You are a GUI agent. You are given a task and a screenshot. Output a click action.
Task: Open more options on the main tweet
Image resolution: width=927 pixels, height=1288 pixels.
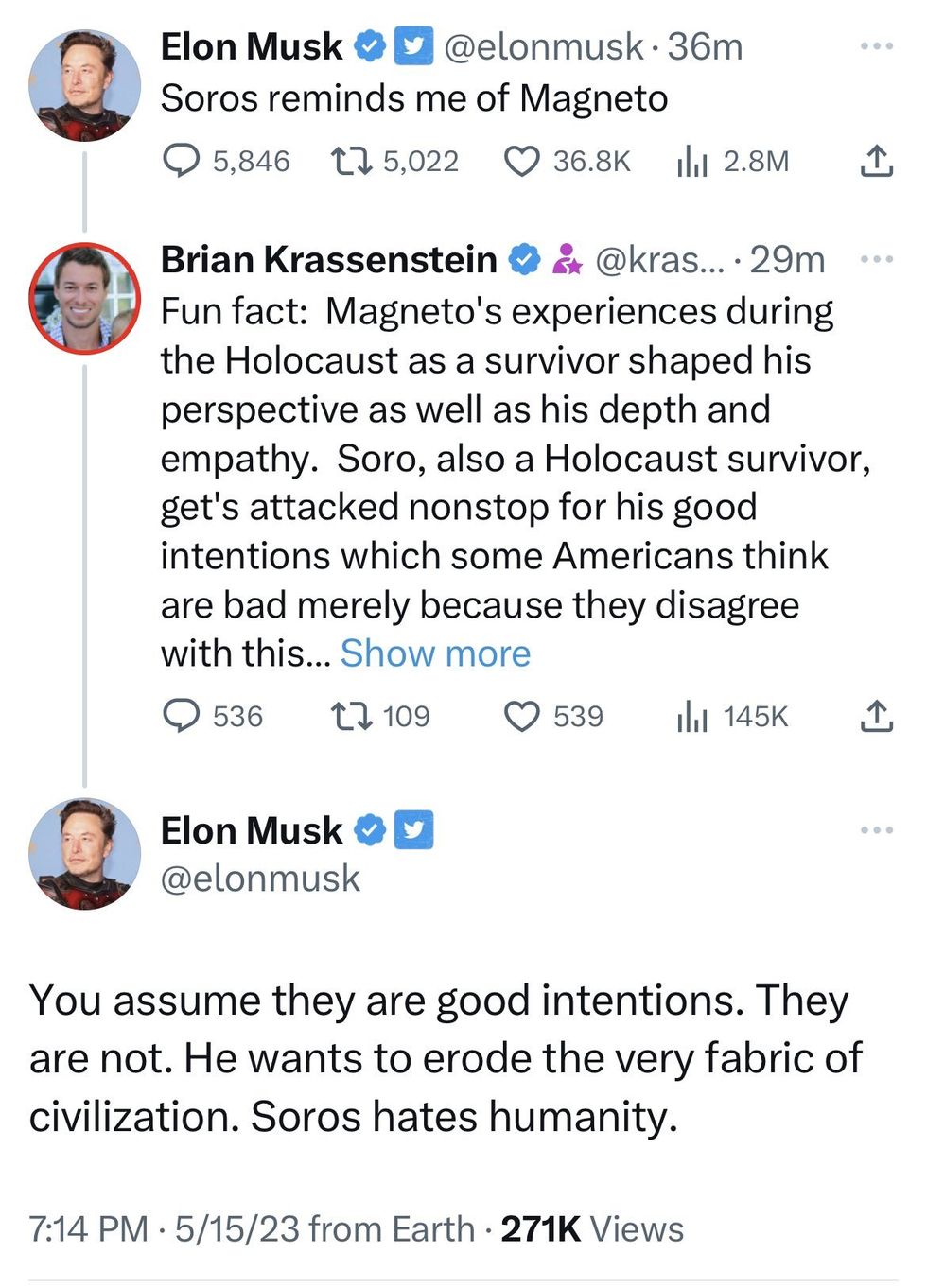point(877,830)
